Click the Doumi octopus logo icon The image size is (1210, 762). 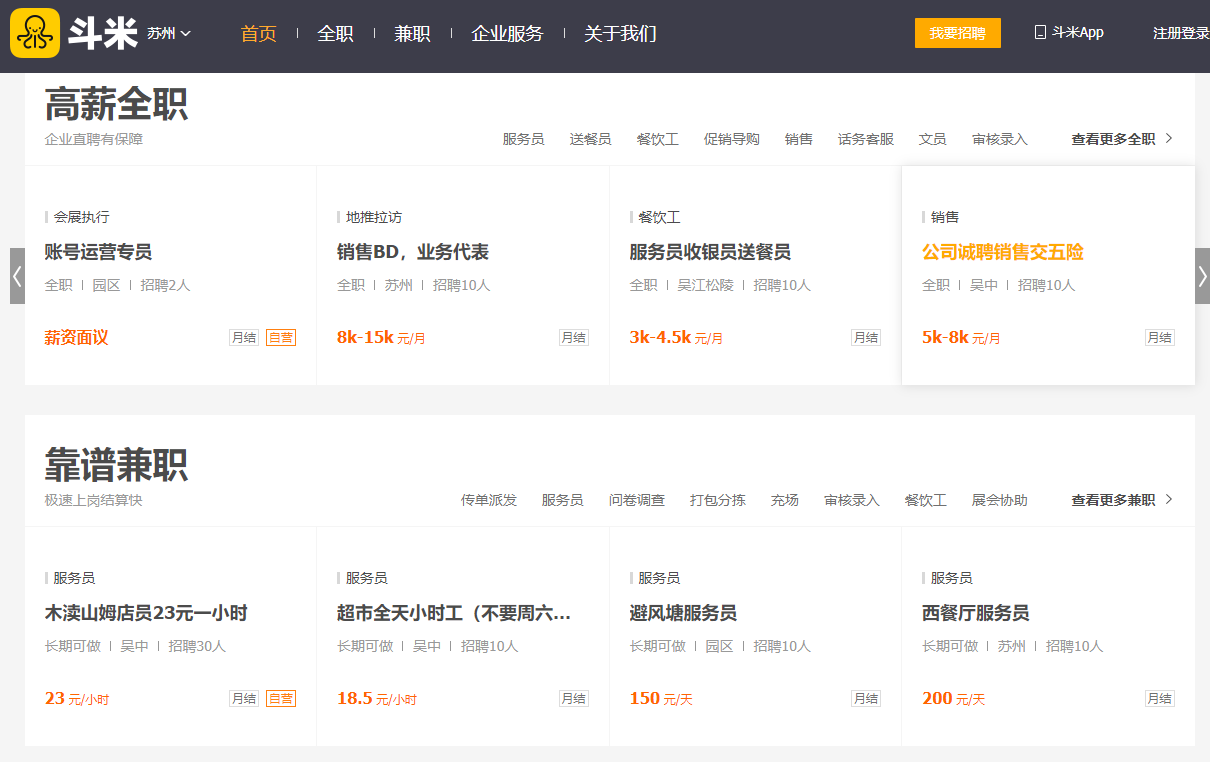35,33
